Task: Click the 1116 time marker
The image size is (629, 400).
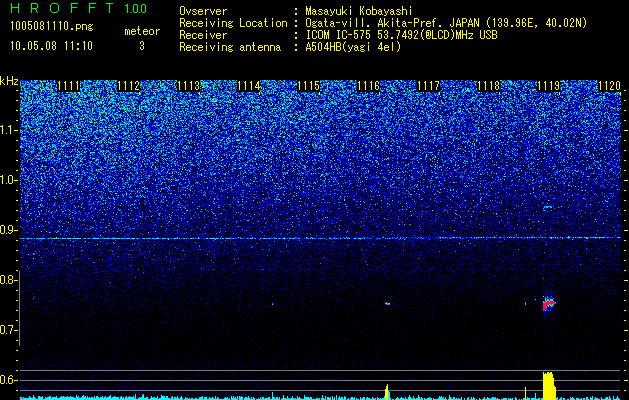Action: 368,86
